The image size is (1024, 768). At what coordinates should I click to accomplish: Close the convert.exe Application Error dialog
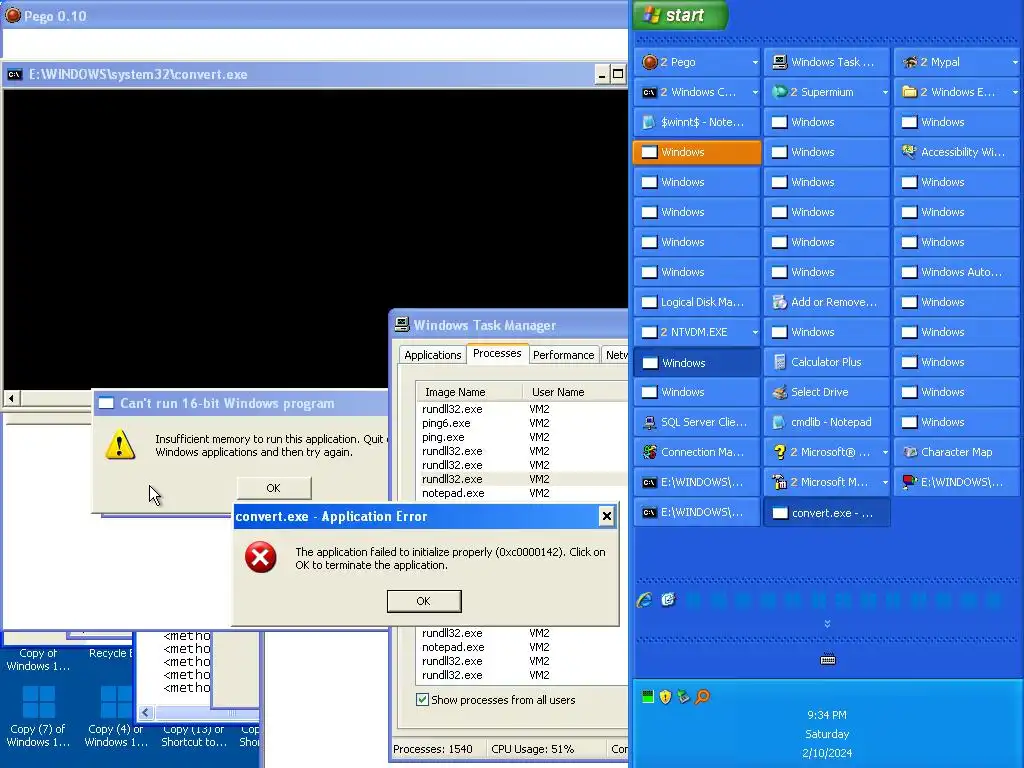[x=607, y=517]
